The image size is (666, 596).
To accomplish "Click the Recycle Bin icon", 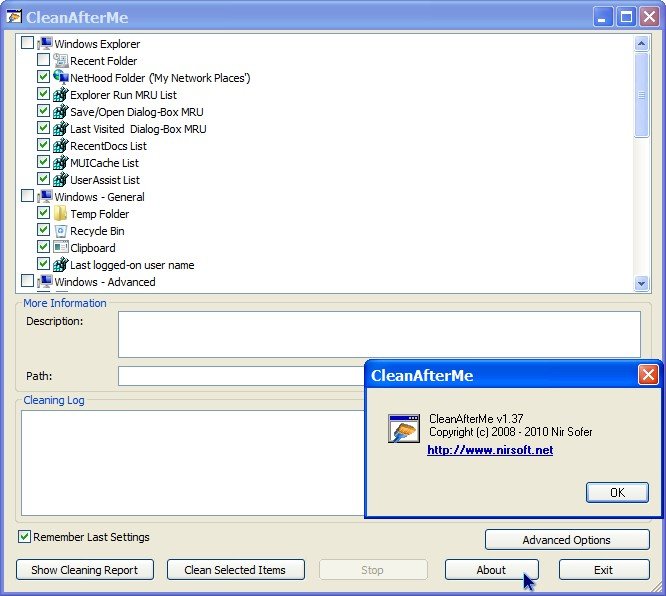I will tap(60, 231).
